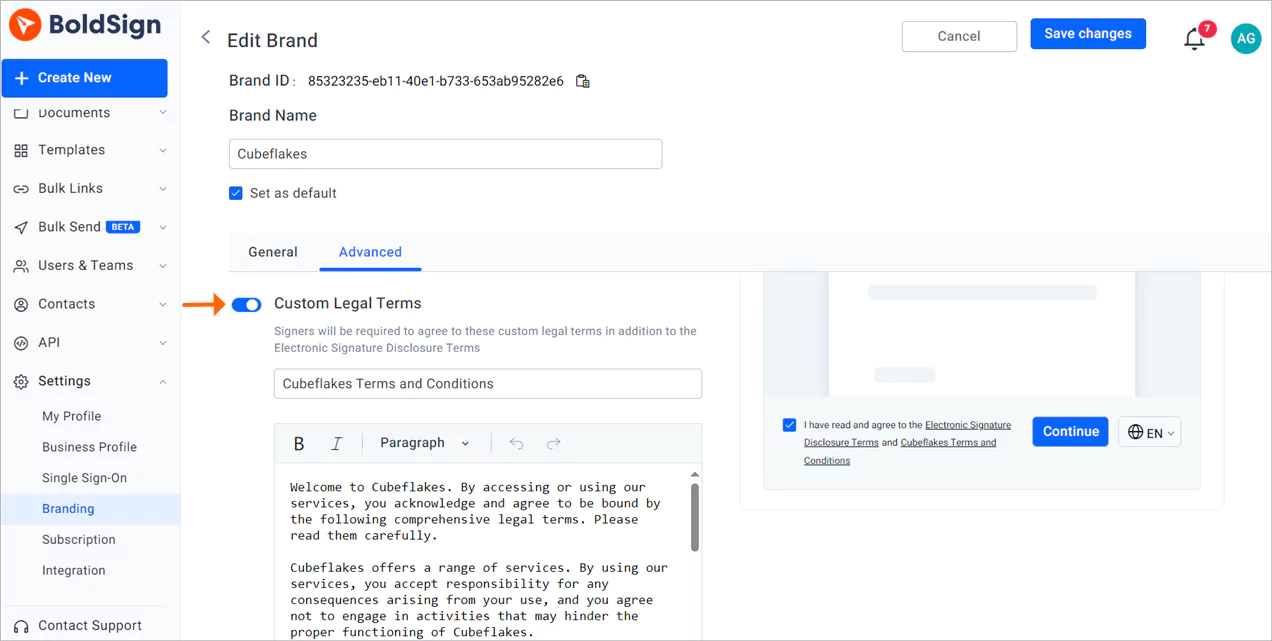
Task: Click the Contact Support headset icon
Action: point(21,626)
